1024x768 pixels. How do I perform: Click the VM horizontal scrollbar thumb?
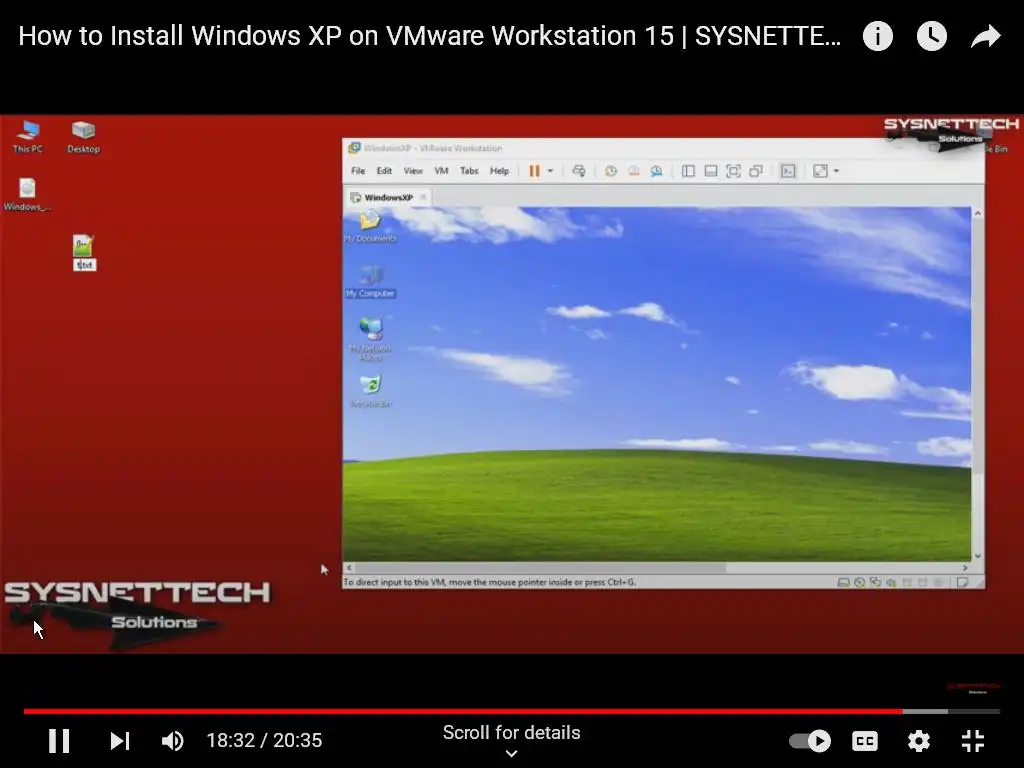click(541, 568)
